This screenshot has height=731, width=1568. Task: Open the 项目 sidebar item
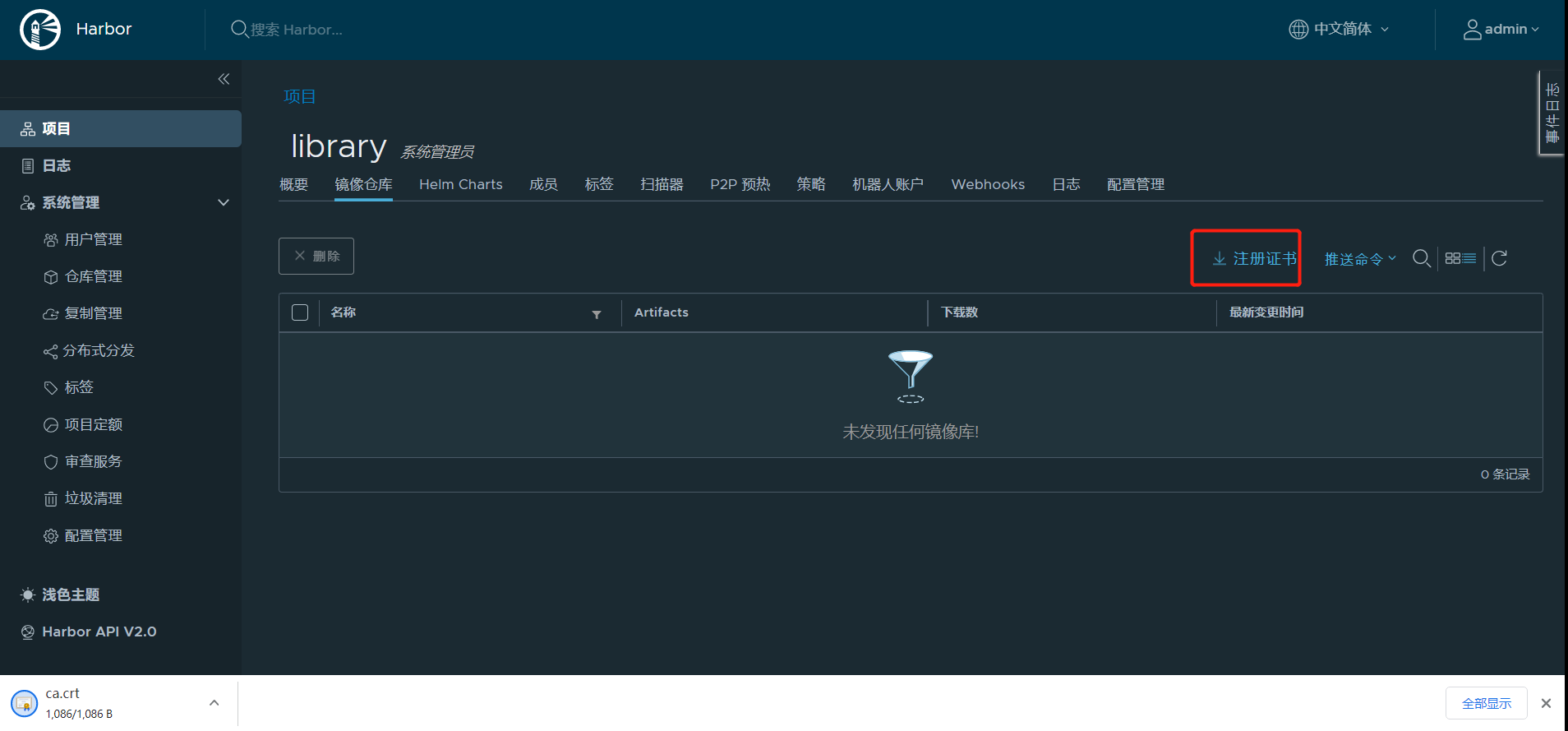[121, 128]
